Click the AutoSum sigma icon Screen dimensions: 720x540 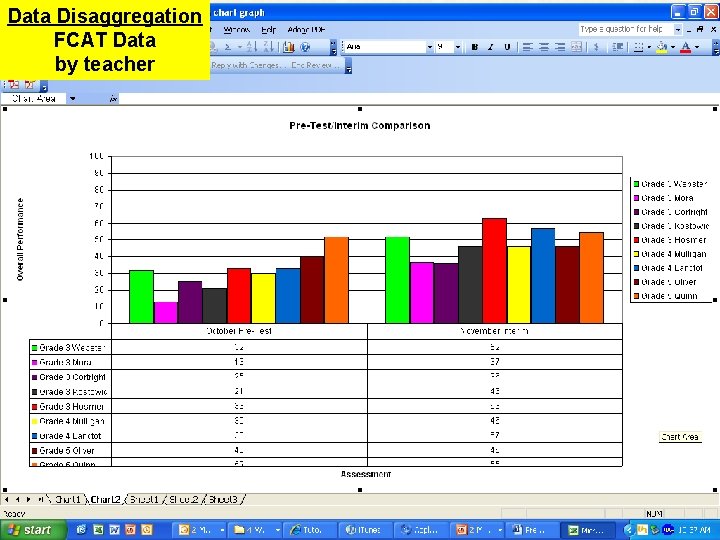point(228,47)
